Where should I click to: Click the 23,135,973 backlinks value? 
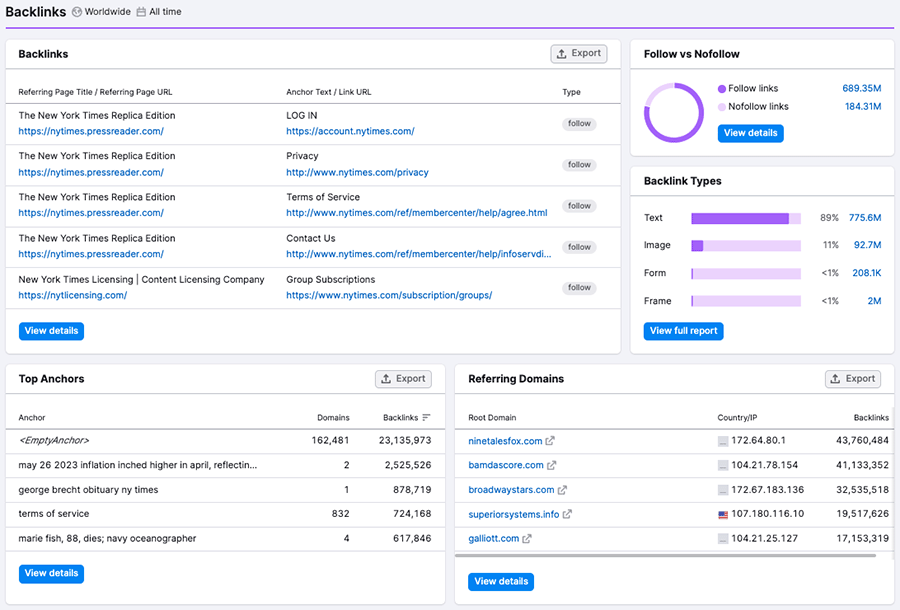point(405,441)
